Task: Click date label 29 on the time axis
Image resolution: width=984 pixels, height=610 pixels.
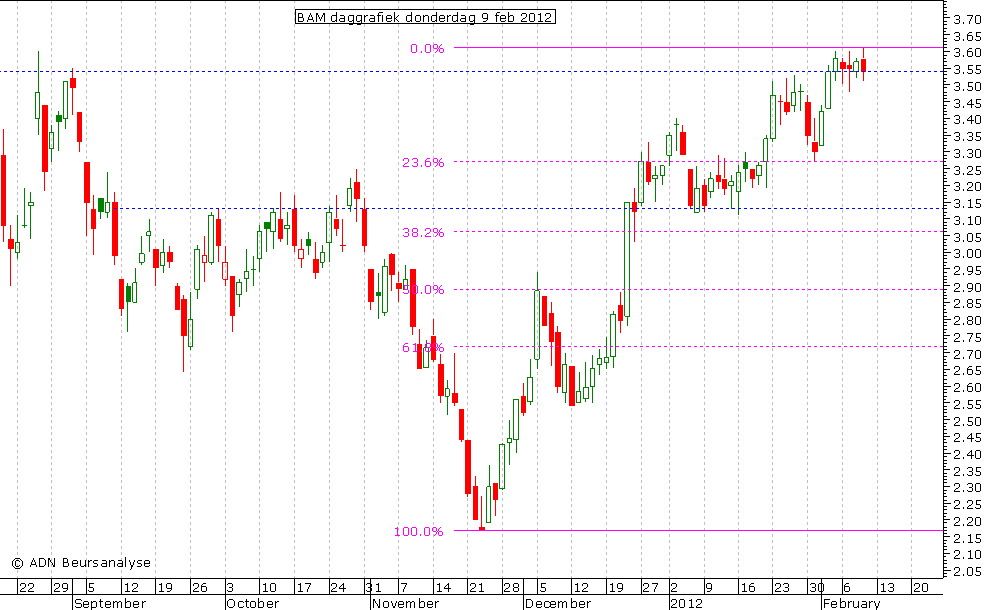Action: point(61,587)
